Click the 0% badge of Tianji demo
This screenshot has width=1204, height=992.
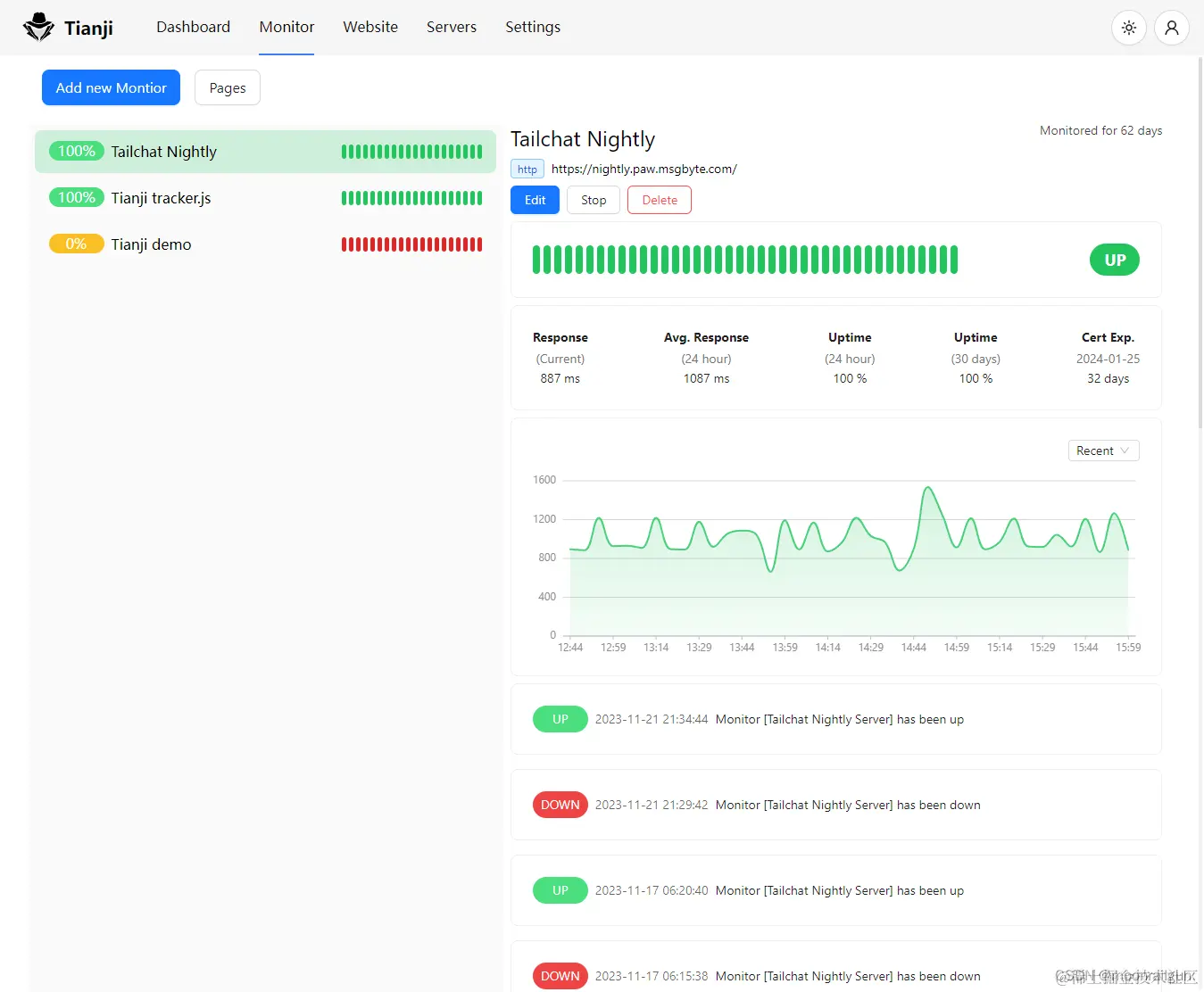click(77, 244)
